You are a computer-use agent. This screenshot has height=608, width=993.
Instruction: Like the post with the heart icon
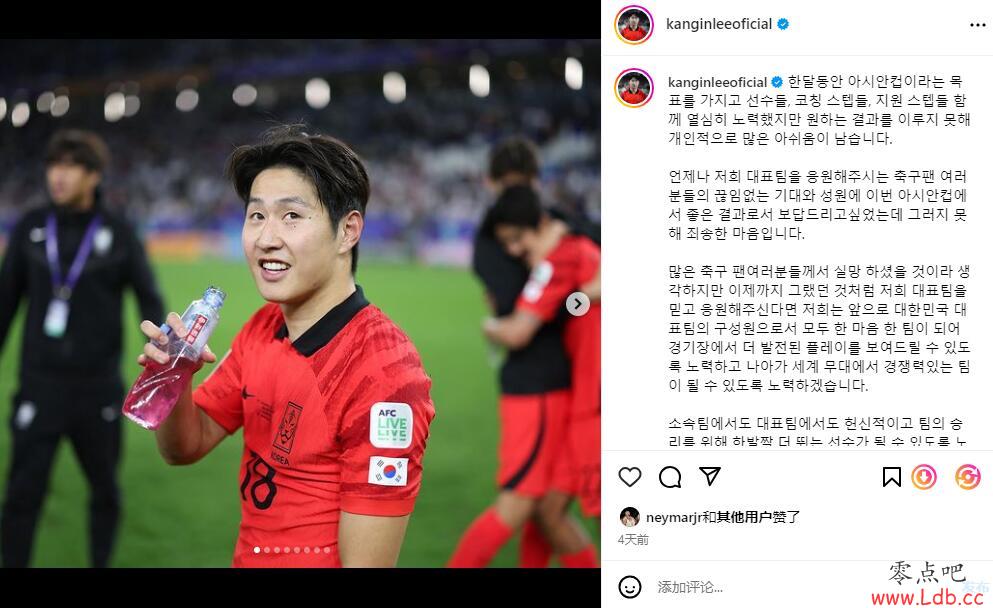tap(629, 476)
